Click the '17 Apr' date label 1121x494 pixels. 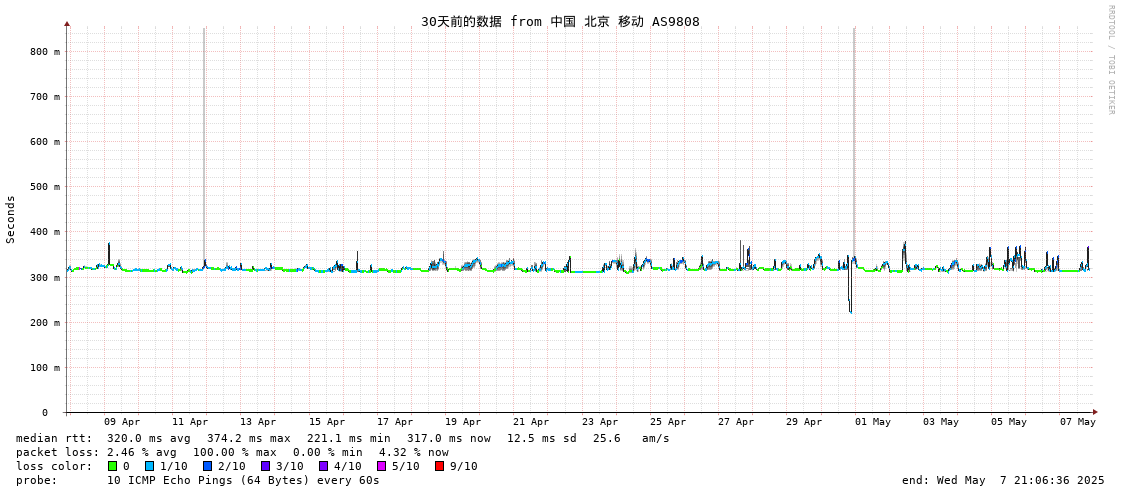395,422
